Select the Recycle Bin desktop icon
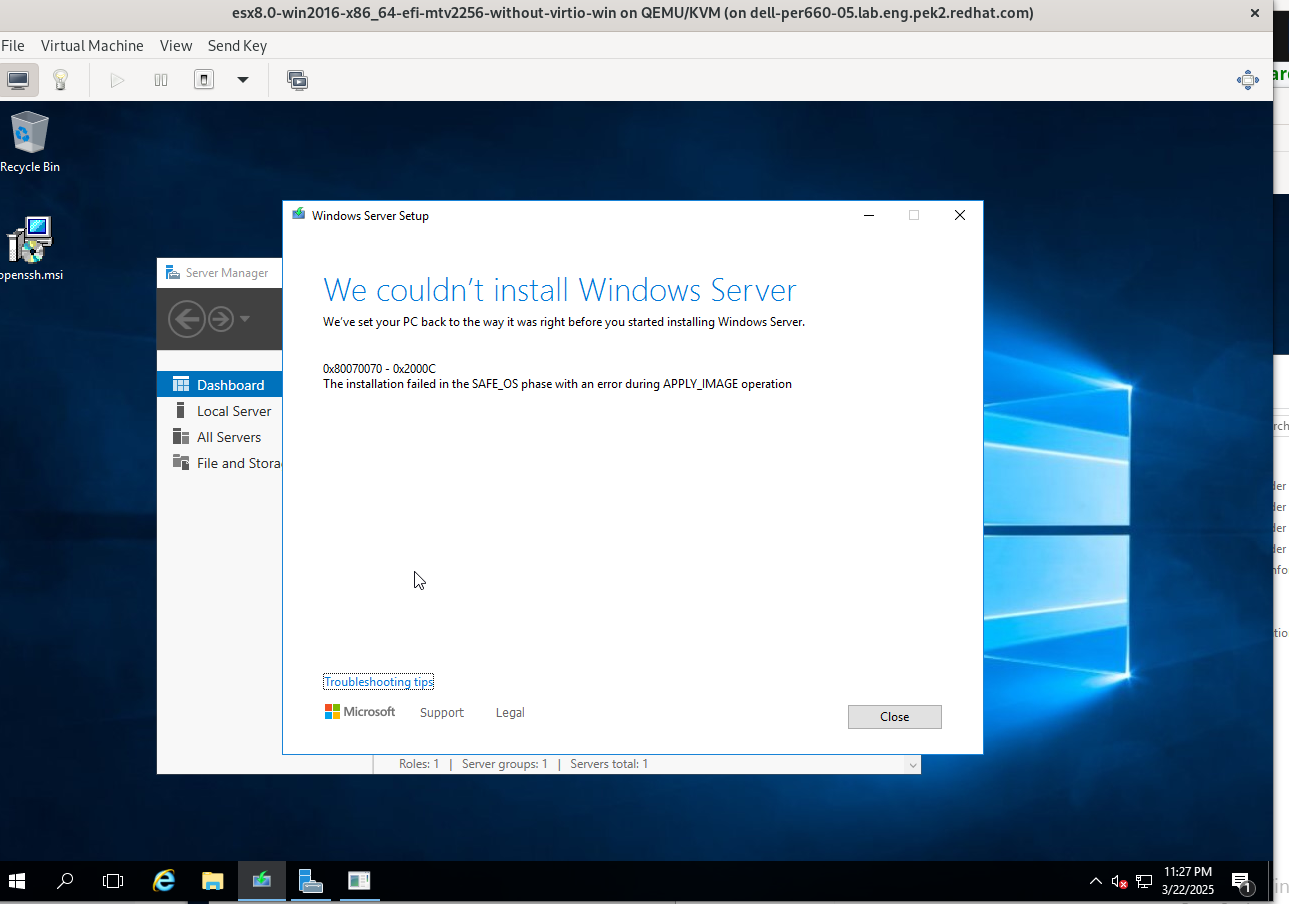This screenshot has width=1289, height=904. [x=30, y=142]
